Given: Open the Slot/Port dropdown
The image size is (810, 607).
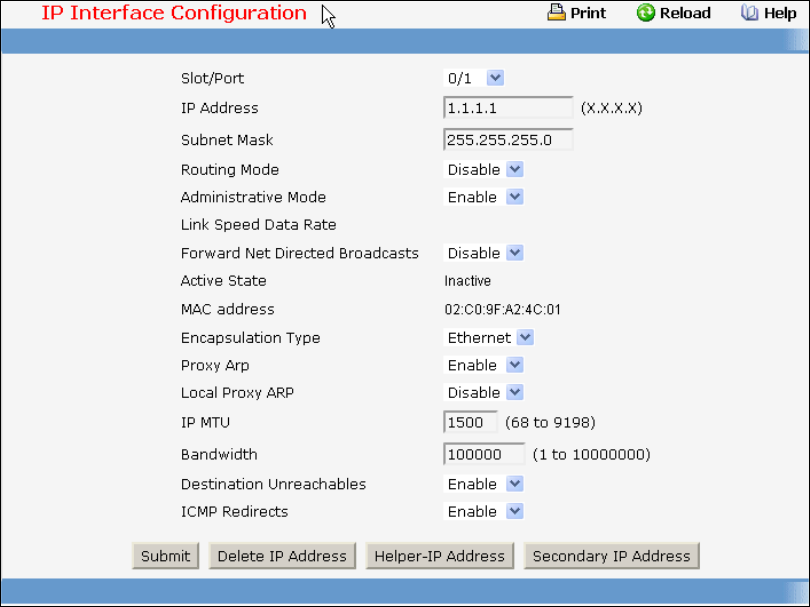Looking at the screenshot, I should [x=474, y=78].
